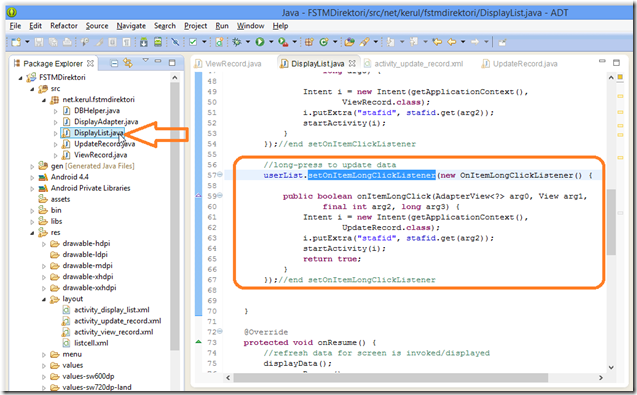Click the override marker at line 73
Viewport: 637px width, 395px height.
pos(198,342)
